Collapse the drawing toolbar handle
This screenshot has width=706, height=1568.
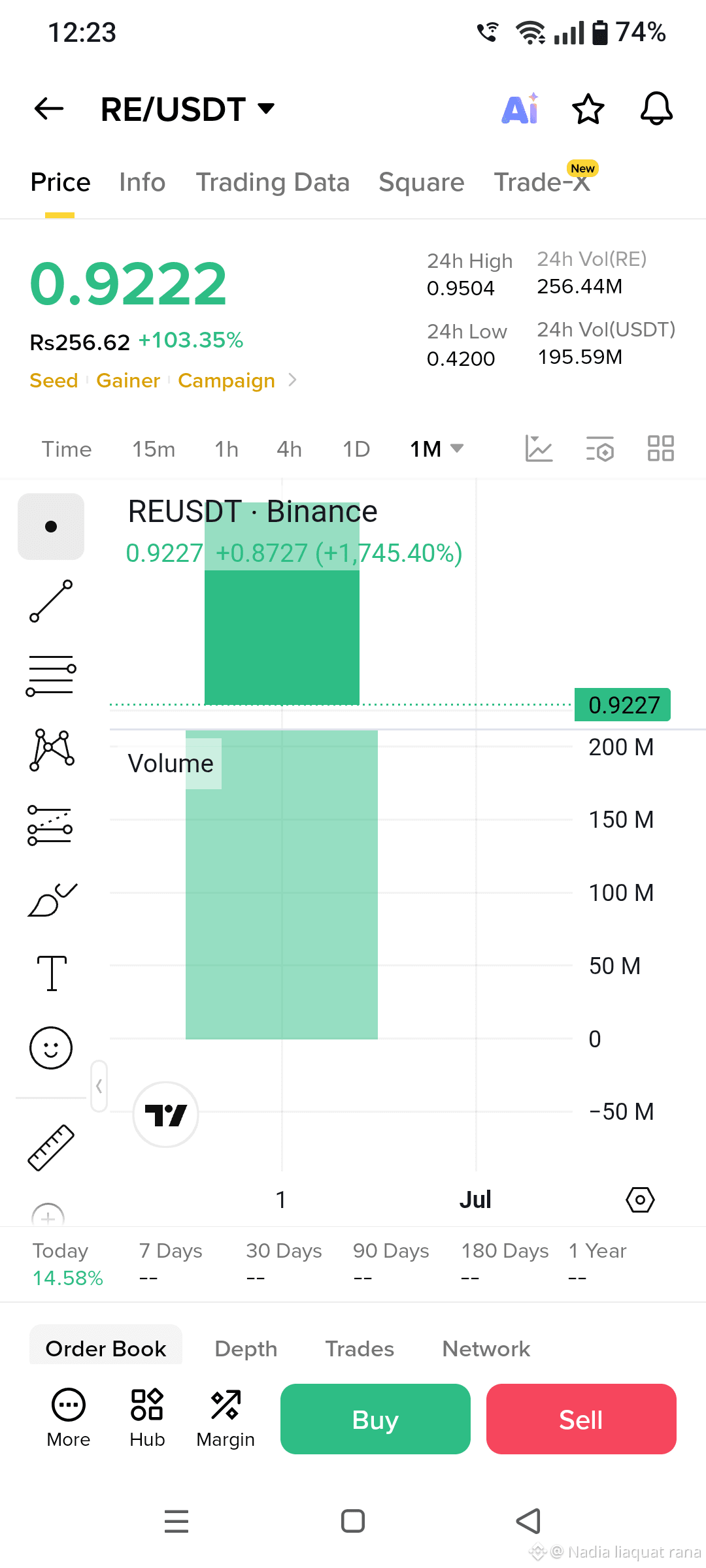(99, 1086)
